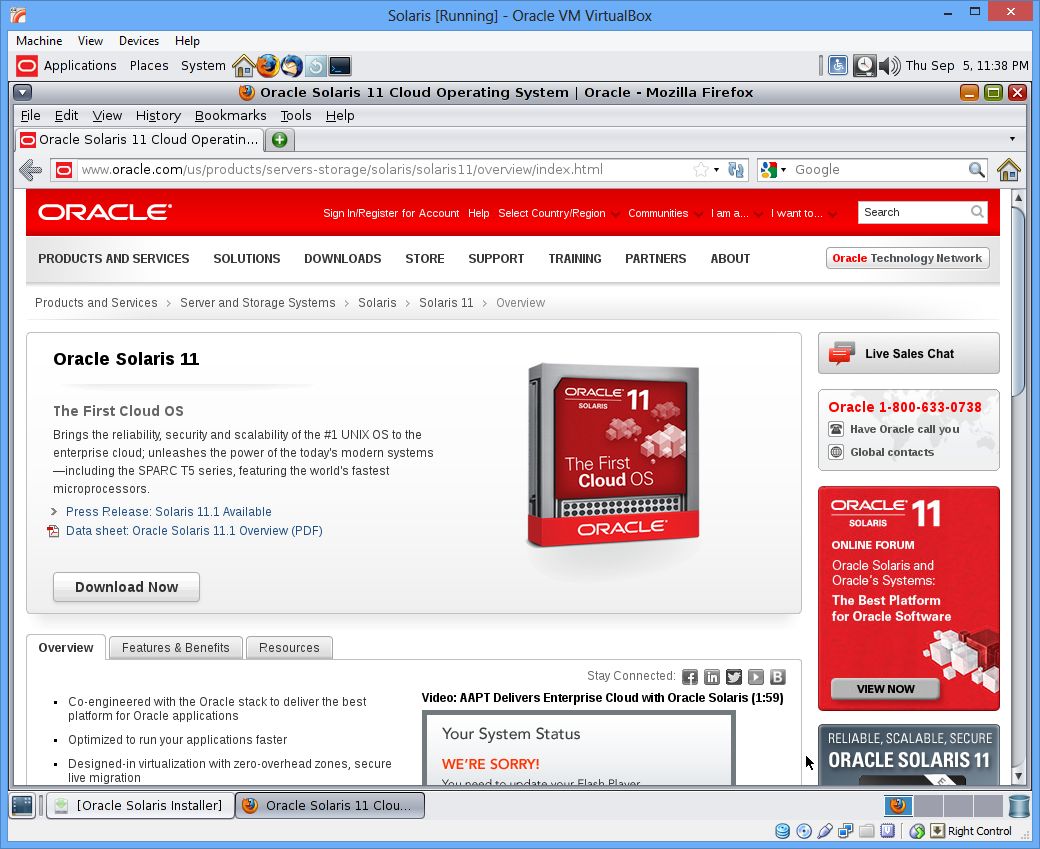Image resolution: width=1040 pixels, height=849 pixels.
Task: Open the Firefox History menu
Action: (x=158, y=115)
